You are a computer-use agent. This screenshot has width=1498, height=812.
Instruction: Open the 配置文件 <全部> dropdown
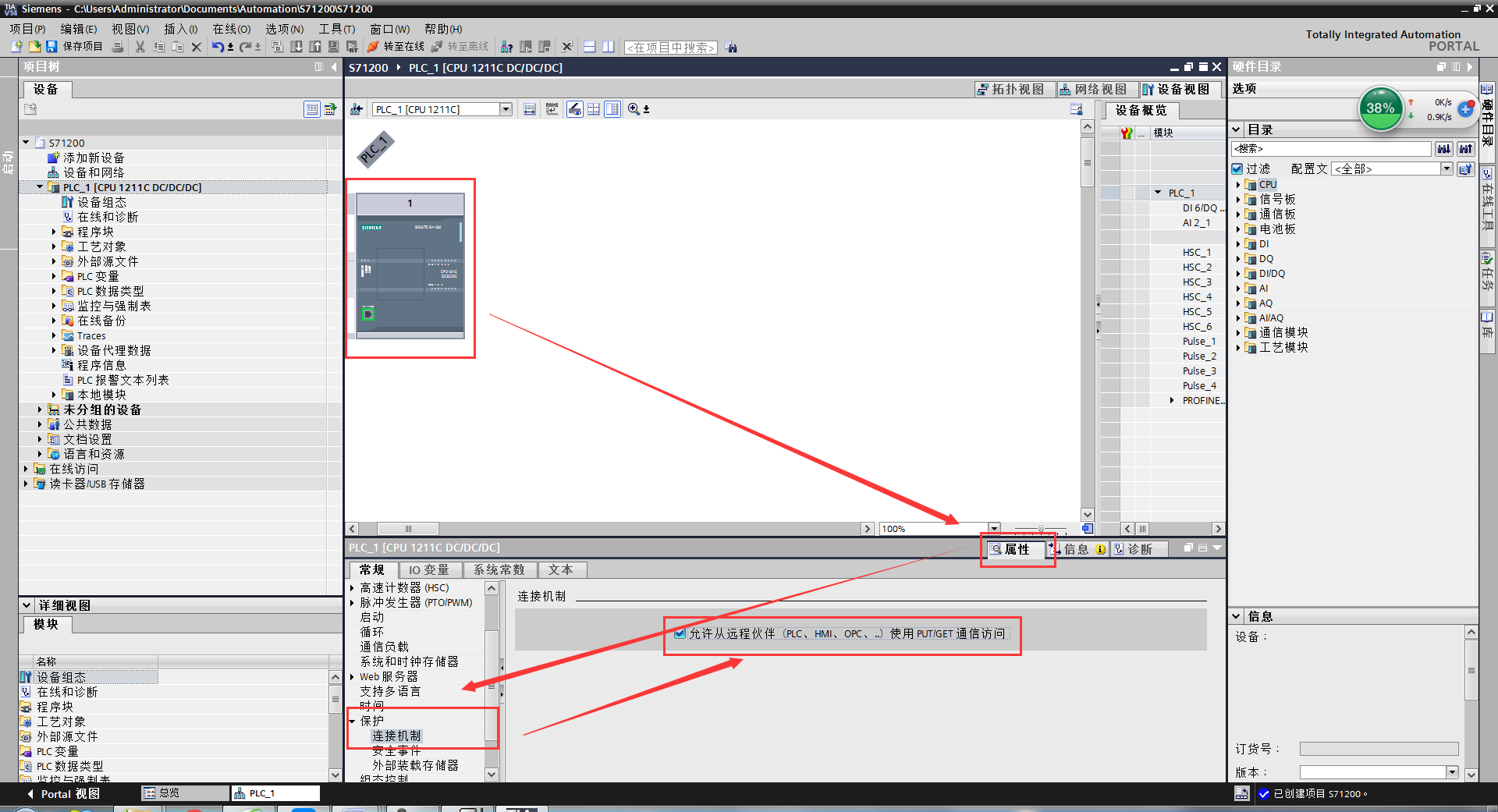pyautogui.click(x=1447, y=168)
